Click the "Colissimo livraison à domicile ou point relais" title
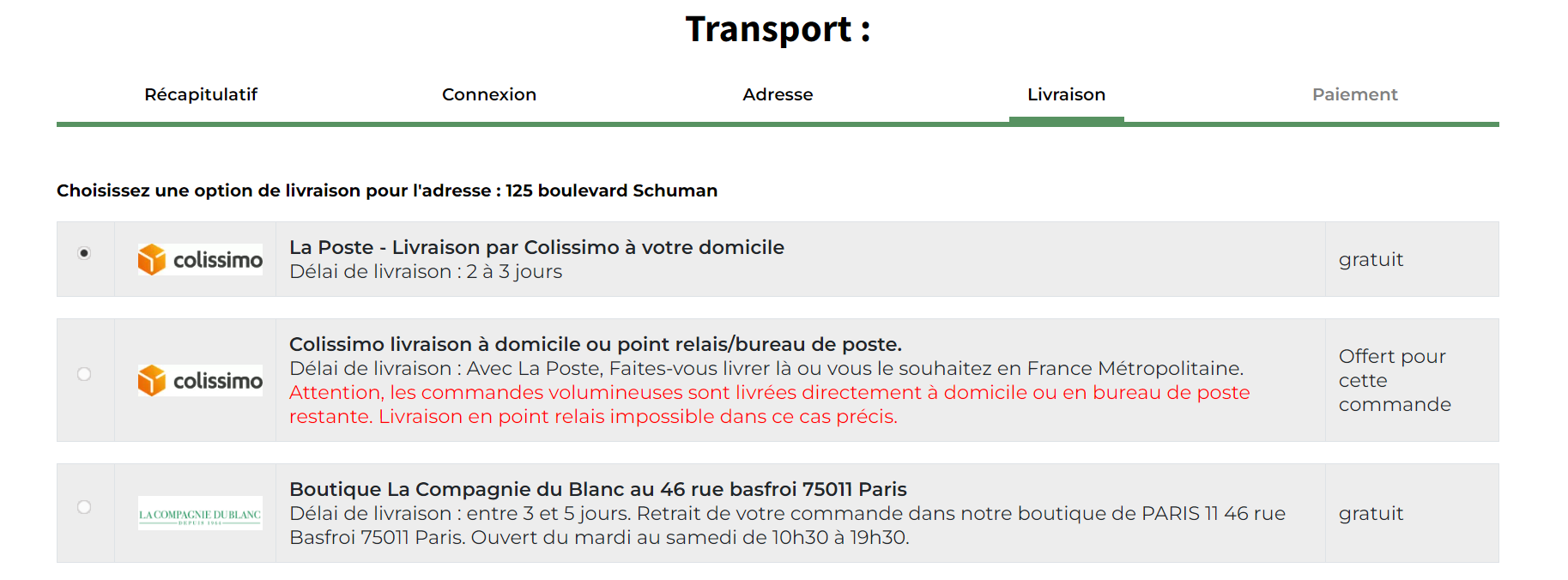 pyautogui.click(x=595, y=344)
